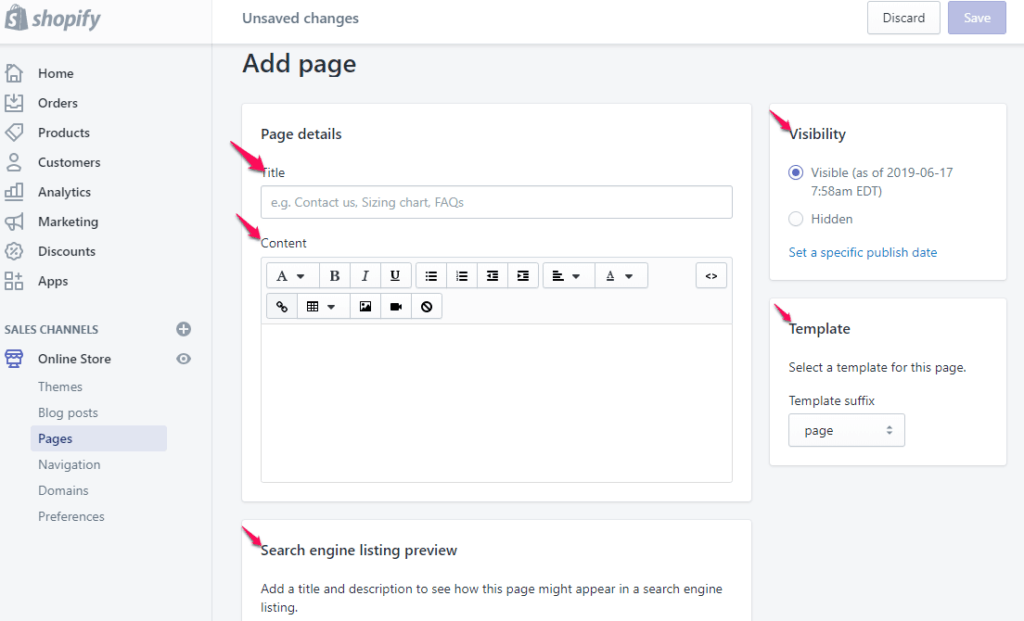Create a bulleted list
Viewport: 1024px width, 621px height.
(431, 276)
